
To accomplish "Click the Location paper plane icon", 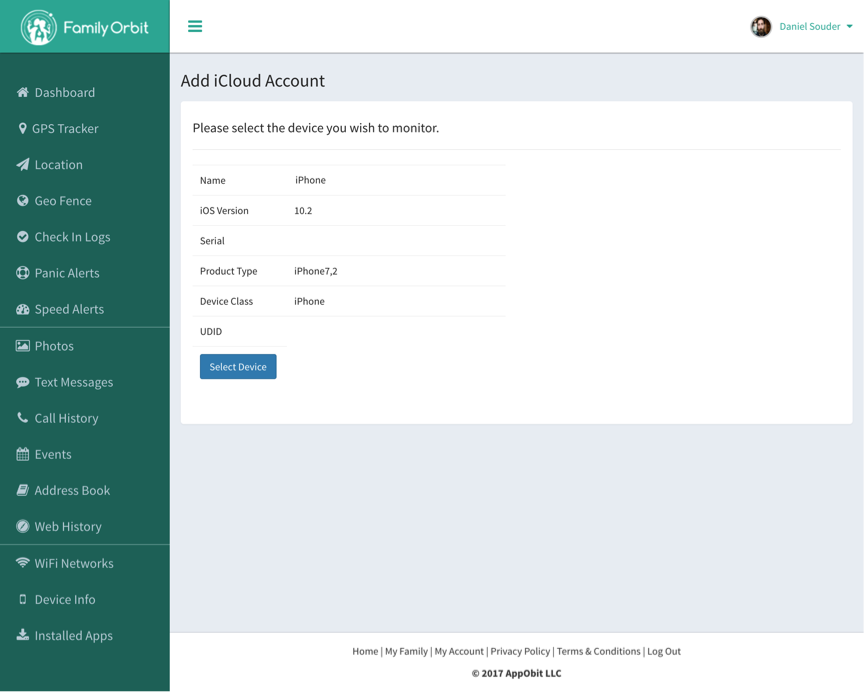I will (23, 164).
